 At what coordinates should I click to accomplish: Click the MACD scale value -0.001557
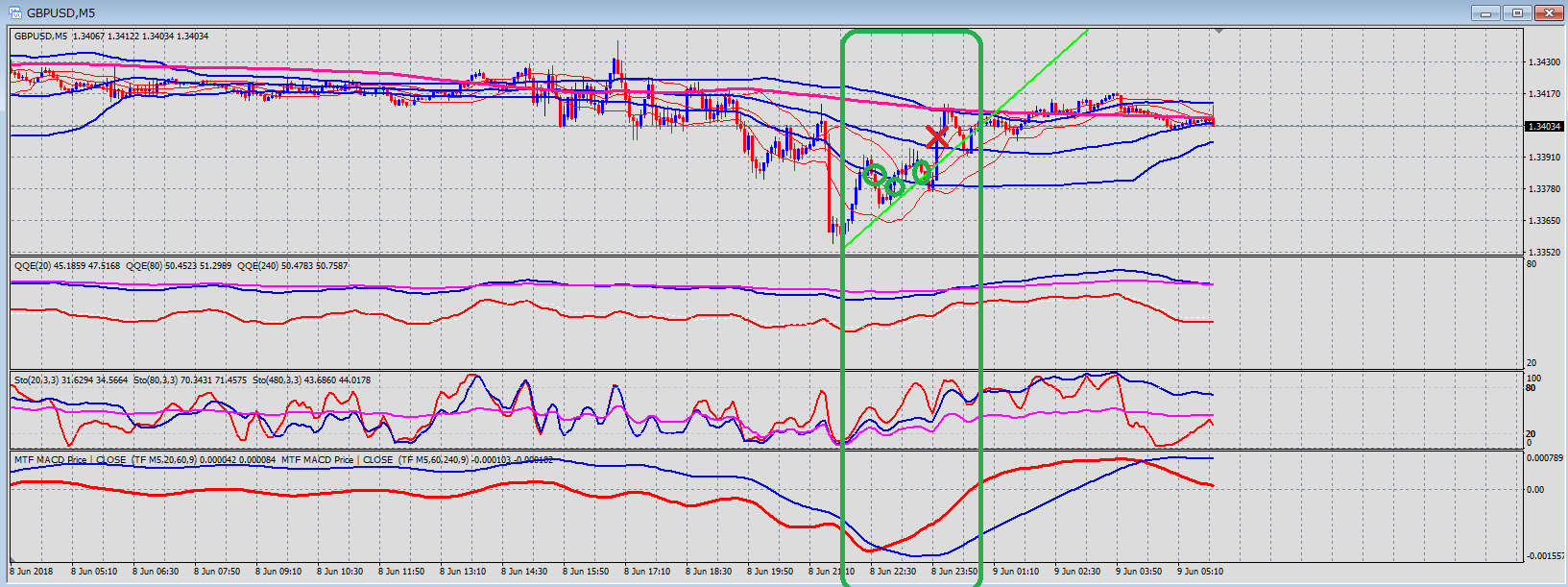pos(1546,556)
